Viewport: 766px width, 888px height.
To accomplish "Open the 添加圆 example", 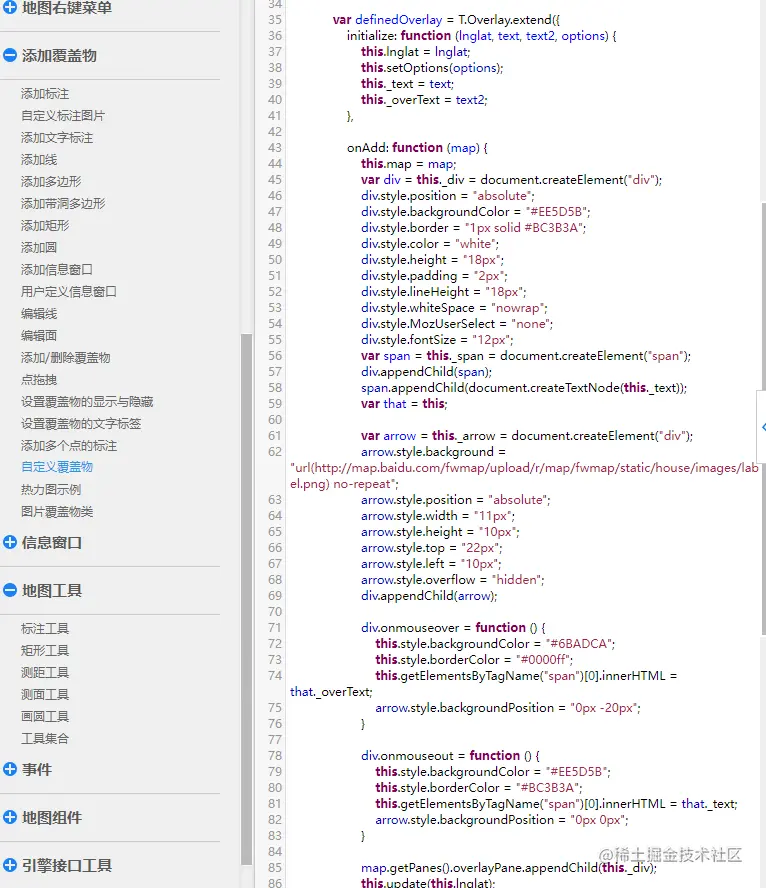I will 39,247.
